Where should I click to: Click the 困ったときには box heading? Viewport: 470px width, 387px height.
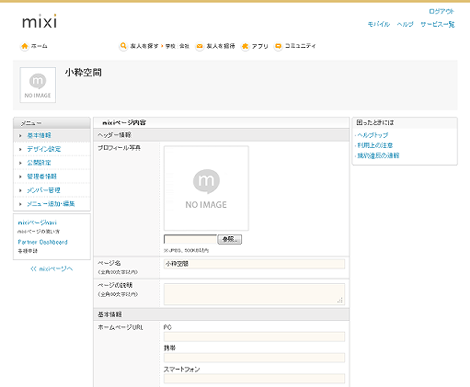point(375,123)
